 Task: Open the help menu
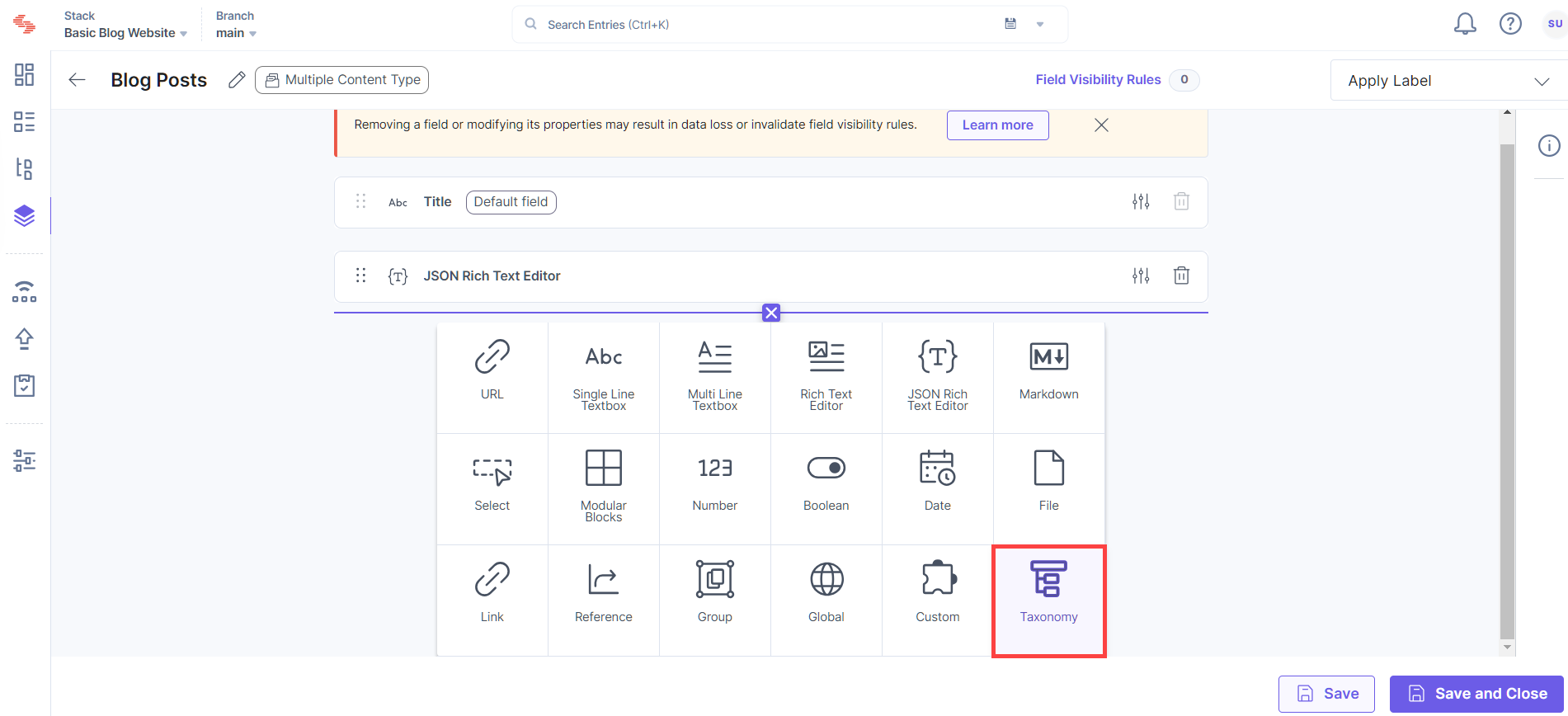point(1510,24)
